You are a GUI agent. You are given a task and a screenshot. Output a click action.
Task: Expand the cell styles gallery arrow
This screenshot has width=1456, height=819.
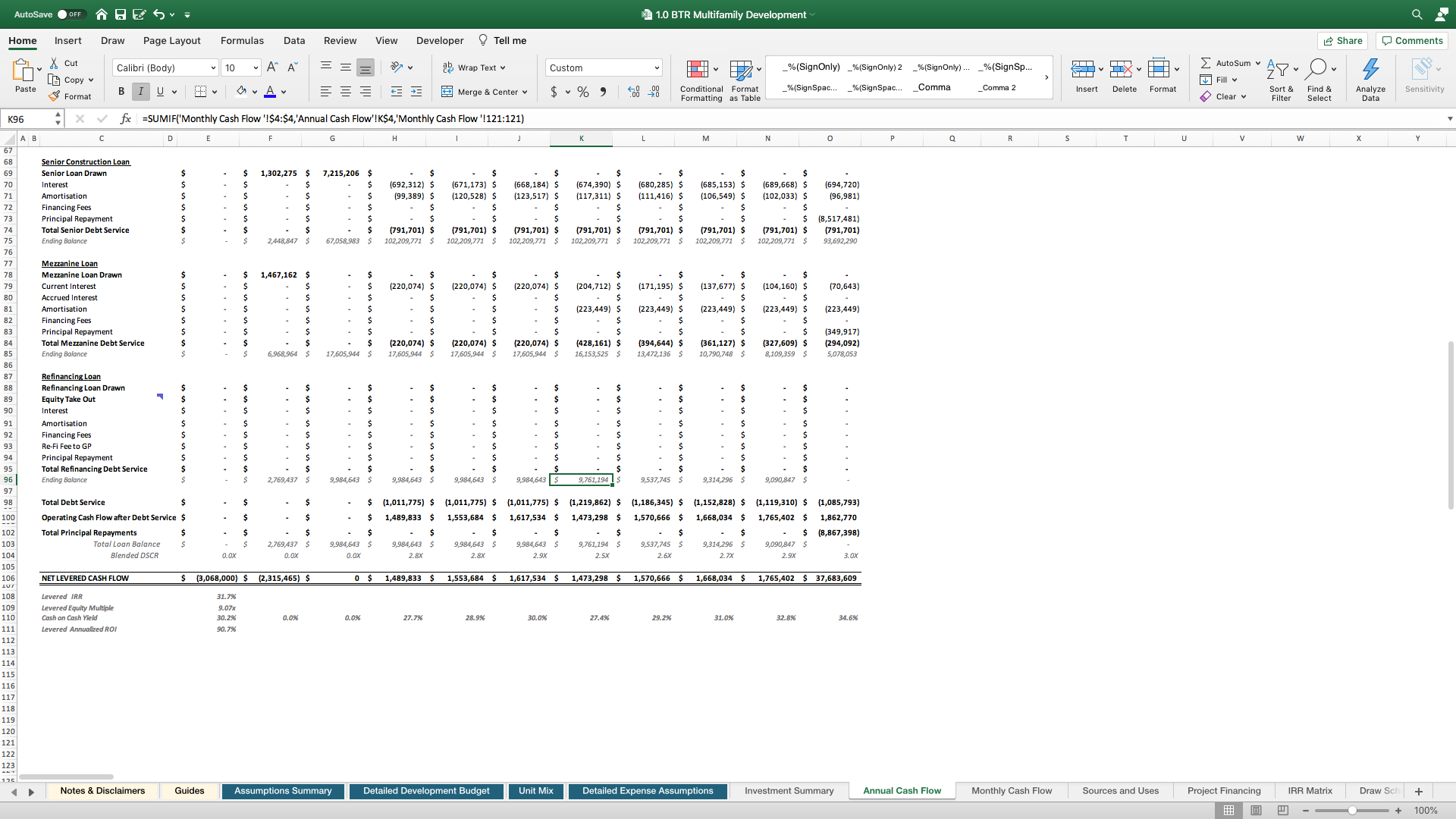(x=1046, y=77)
